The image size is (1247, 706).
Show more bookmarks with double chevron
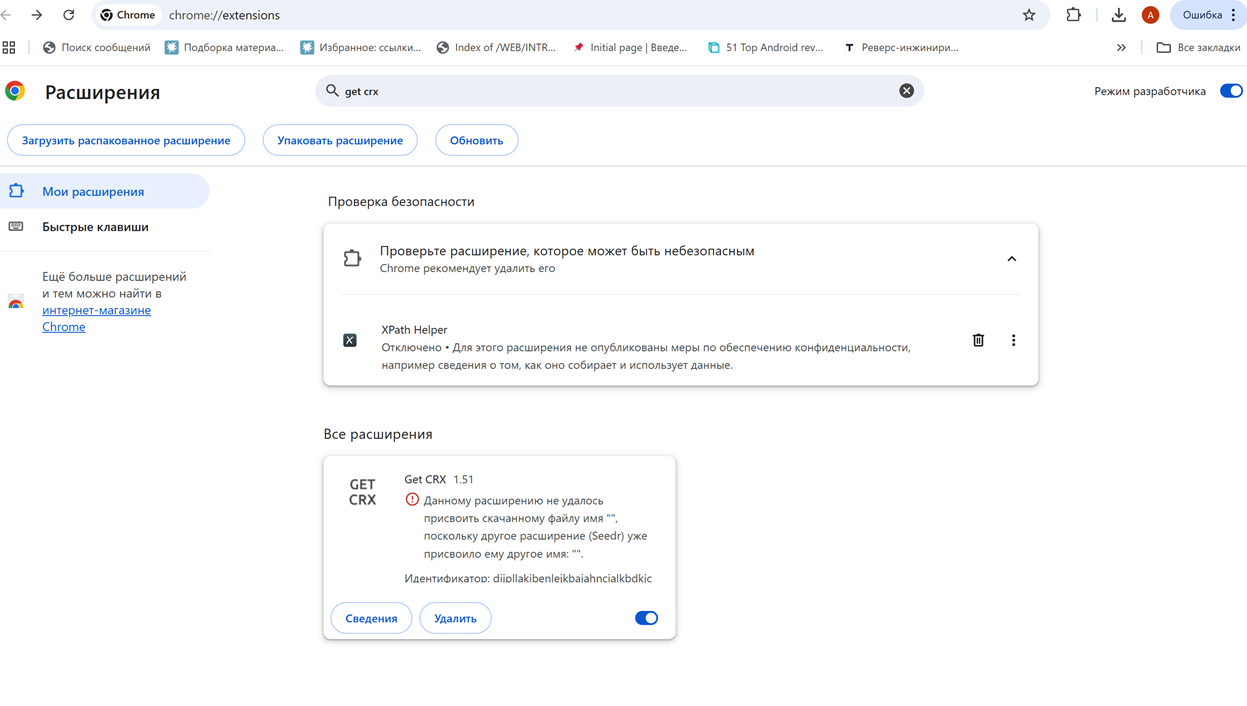(1121, 47)
